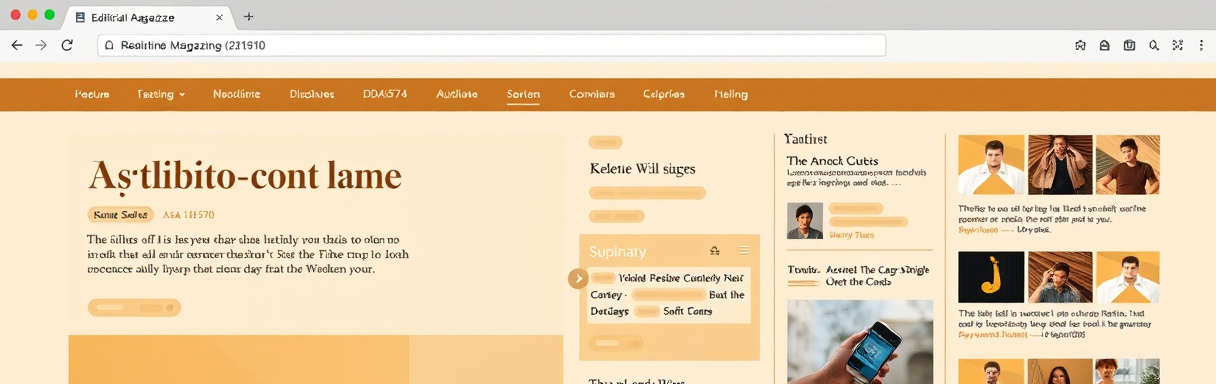Click the orange author name beside portrait

point(851,235)
